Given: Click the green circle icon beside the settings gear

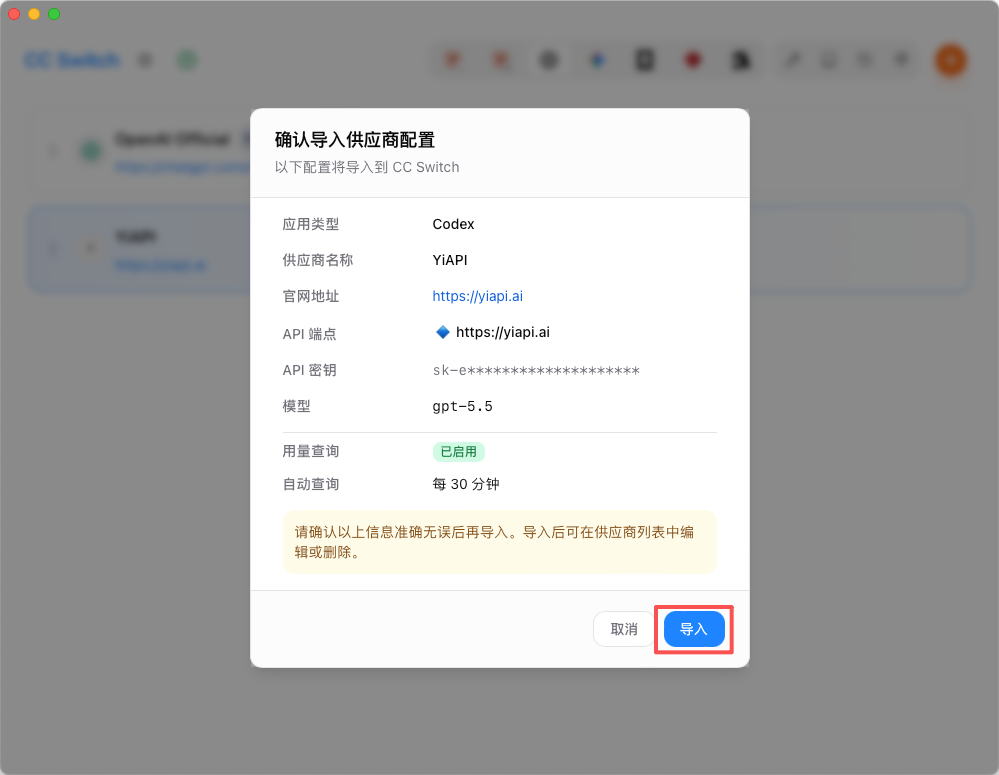Looking at the screenshot, I should (x=187, y=61).
